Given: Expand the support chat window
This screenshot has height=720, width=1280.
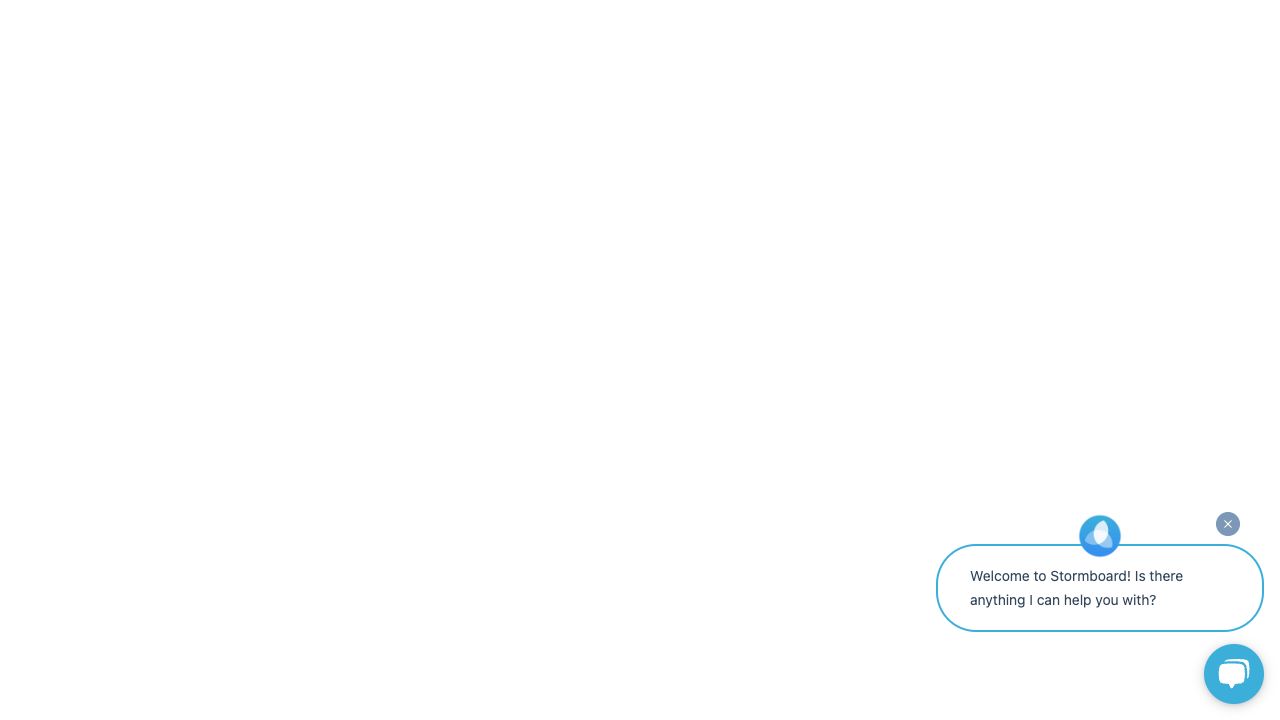Looking at the screenshot, I should tap(1233, 674).
